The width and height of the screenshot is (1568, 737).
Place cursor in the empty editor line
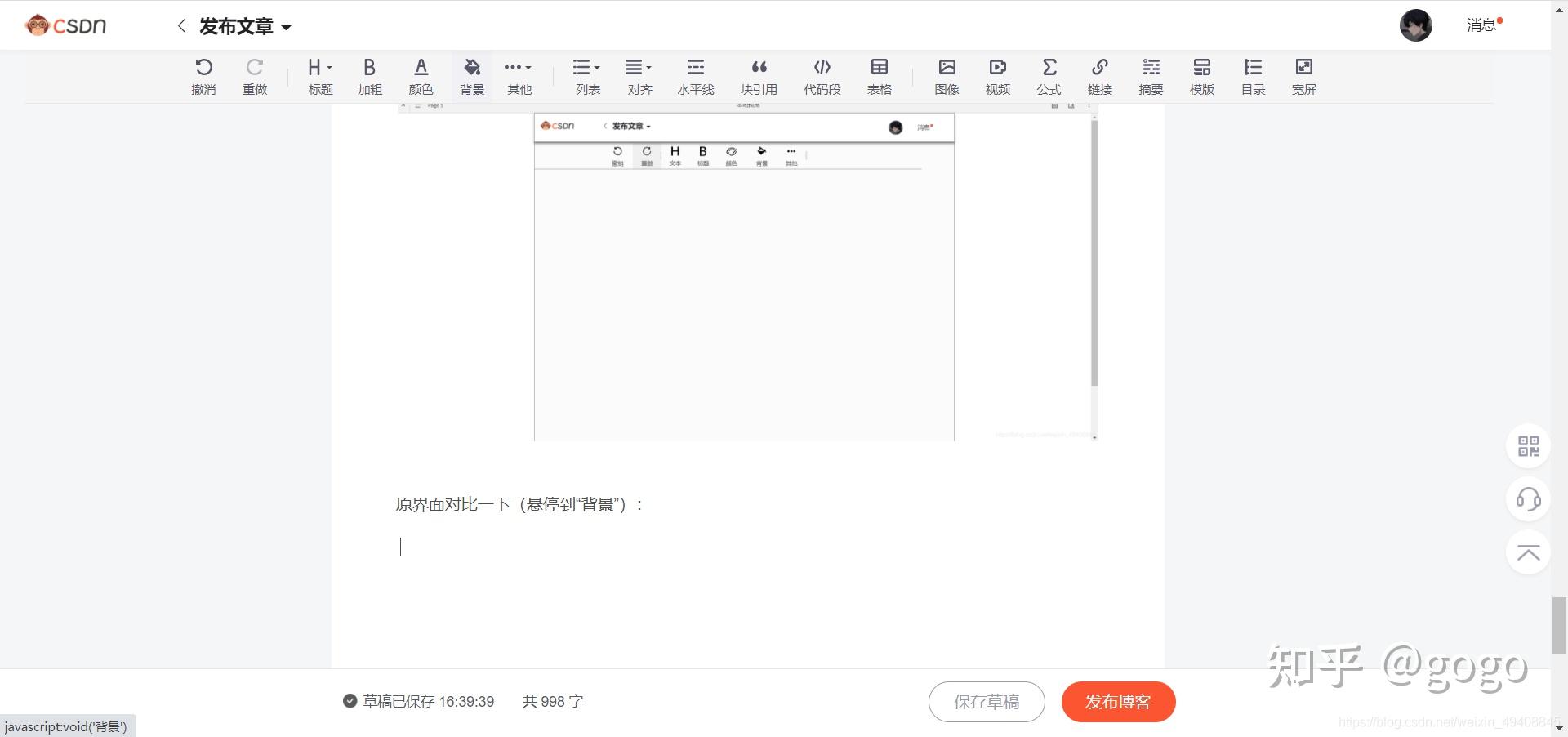click(x=747, y=547)
